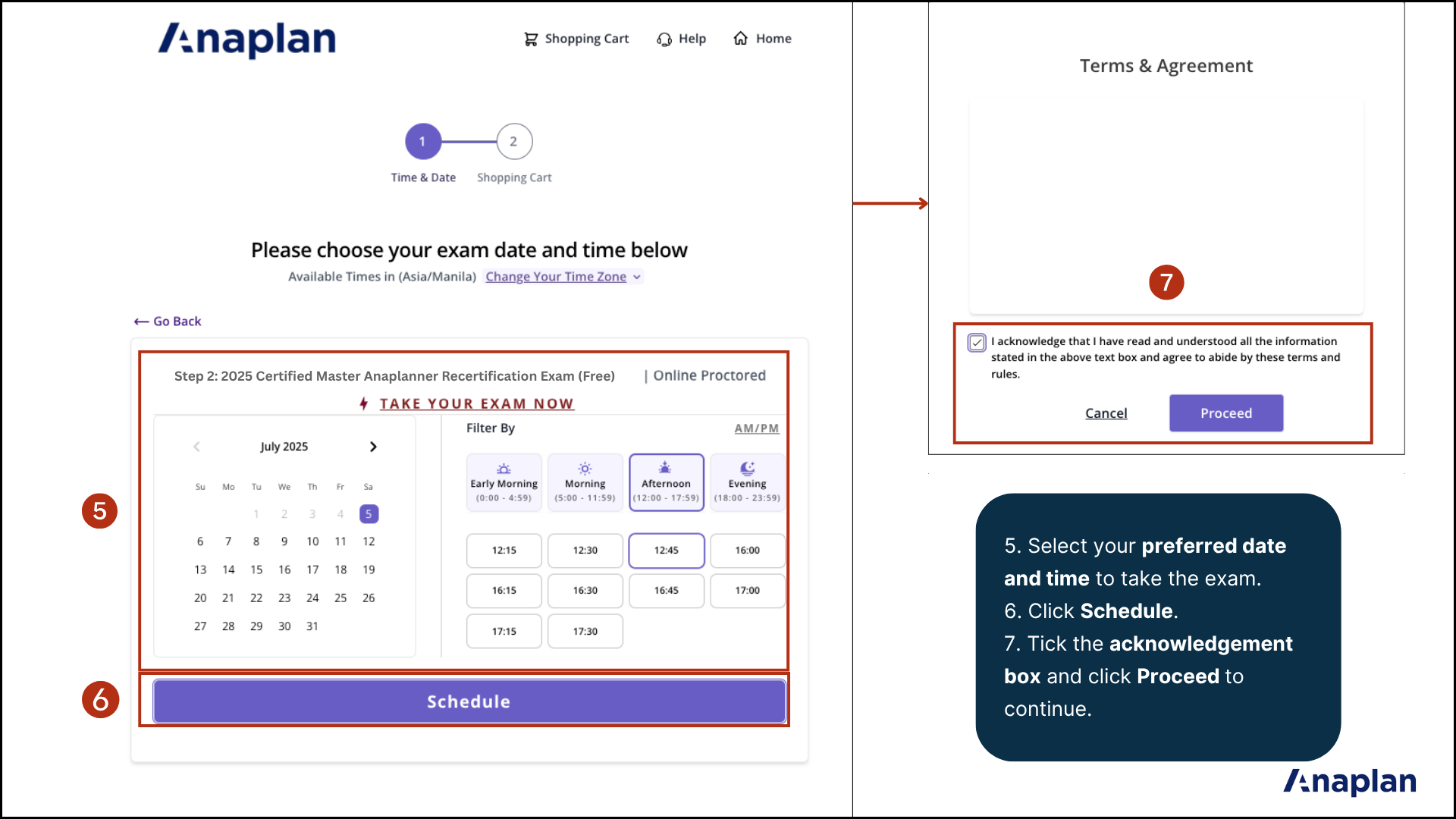
Task: Click inside the Terms & Agreement text box
Action: (1166, 205)
